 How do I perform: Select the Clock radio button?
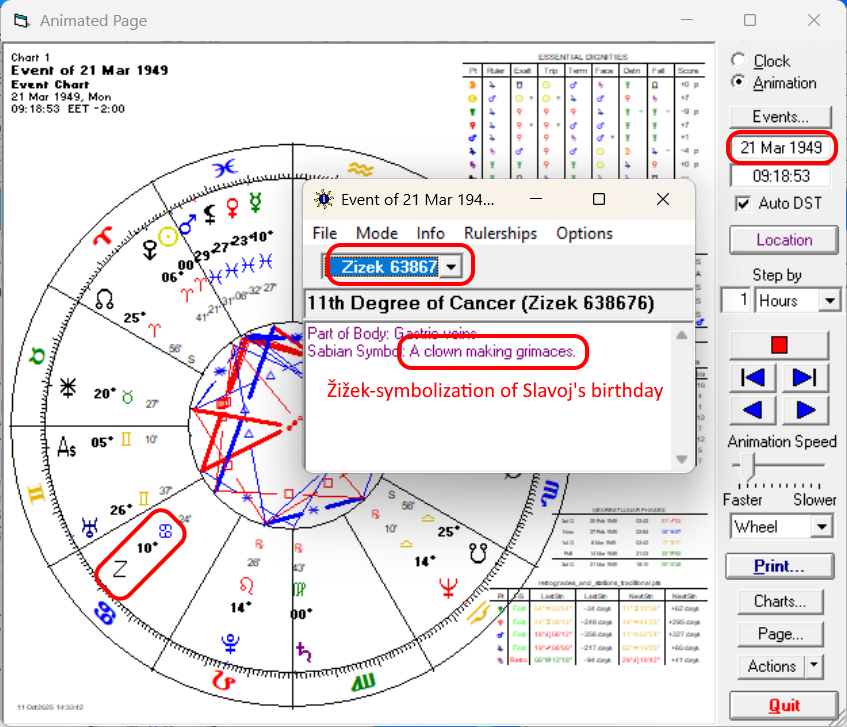click(x=738, y=60)
